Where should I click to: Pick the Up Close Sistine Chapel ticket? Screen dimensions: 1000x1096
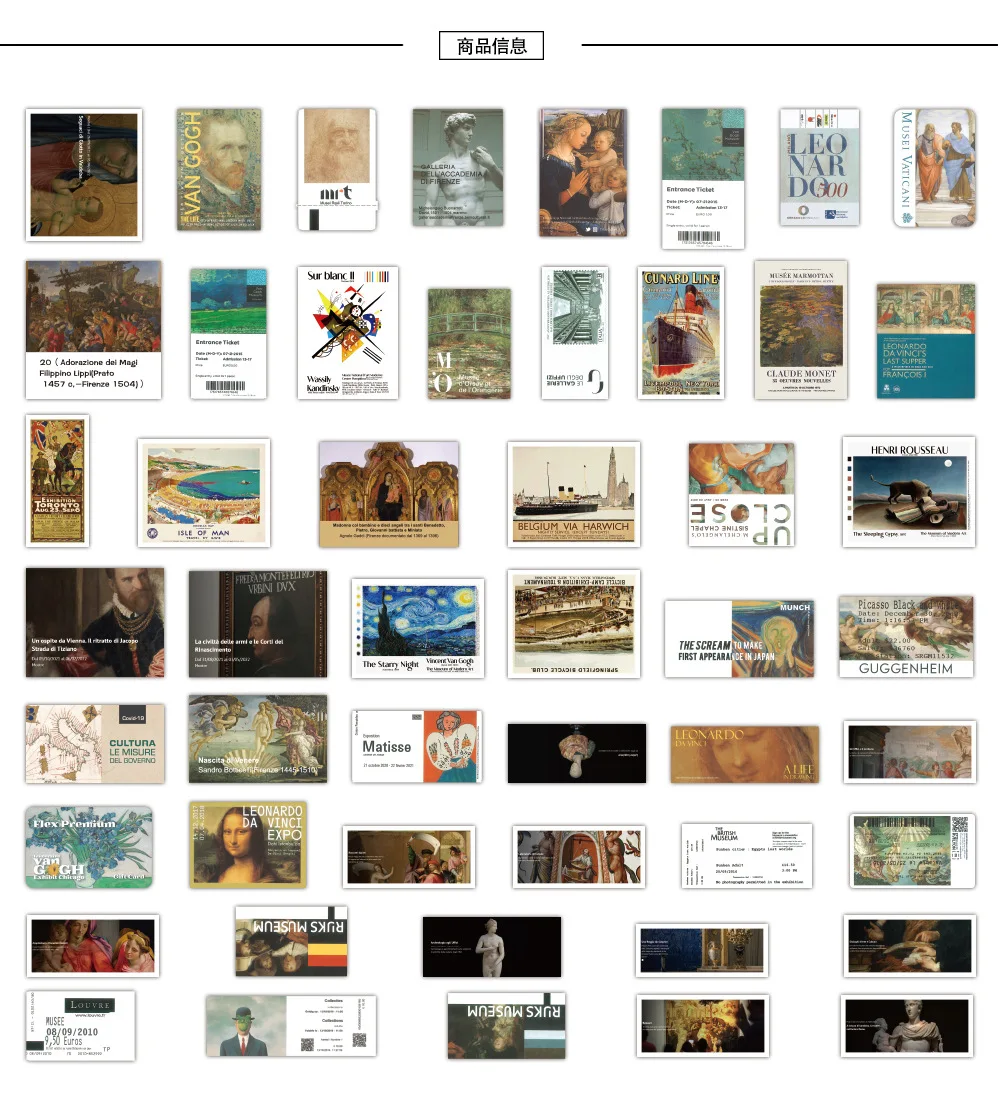click(x=741, y=494)
